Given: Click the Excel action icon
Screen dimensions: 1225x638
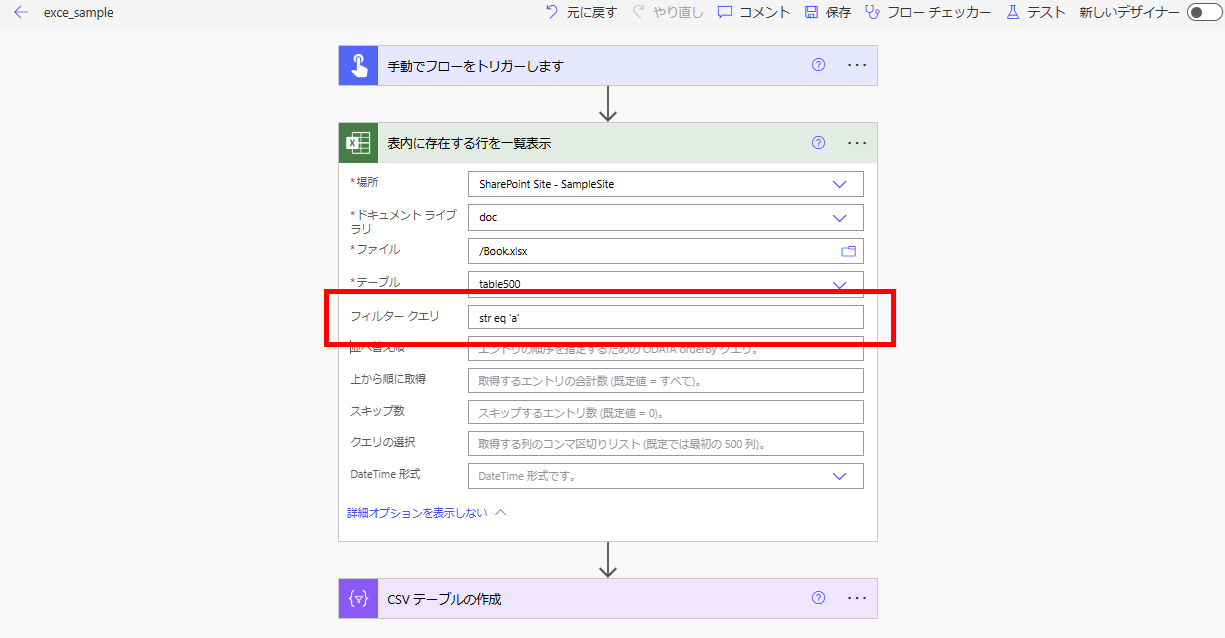Looking at the screenshot, I should [358, 142].
